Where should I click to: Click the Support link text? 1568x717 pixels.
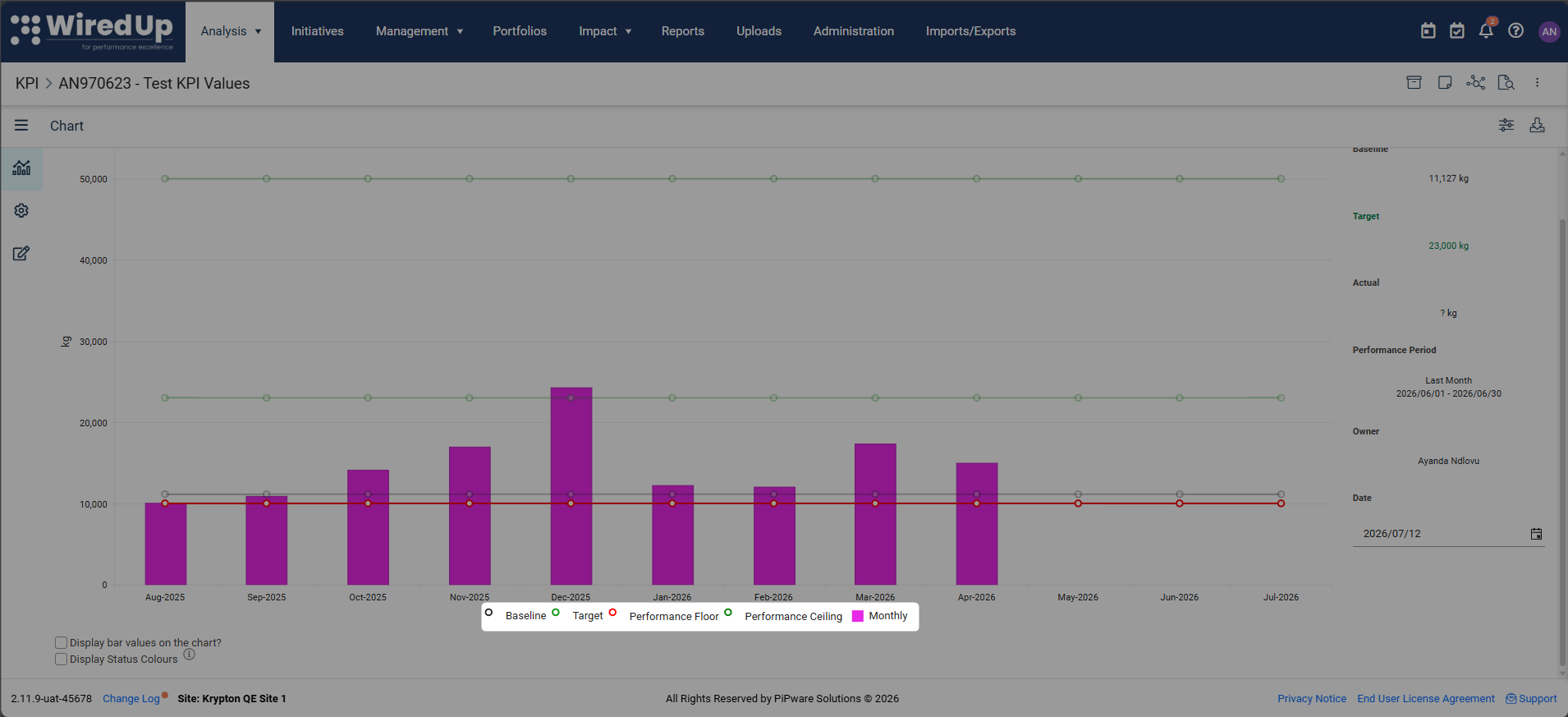[x=1538, y=699]
